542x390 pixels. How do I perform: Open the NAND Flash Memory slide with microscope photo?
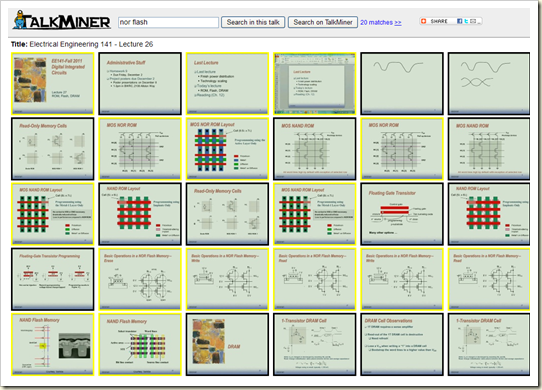(x=53, y=344)
